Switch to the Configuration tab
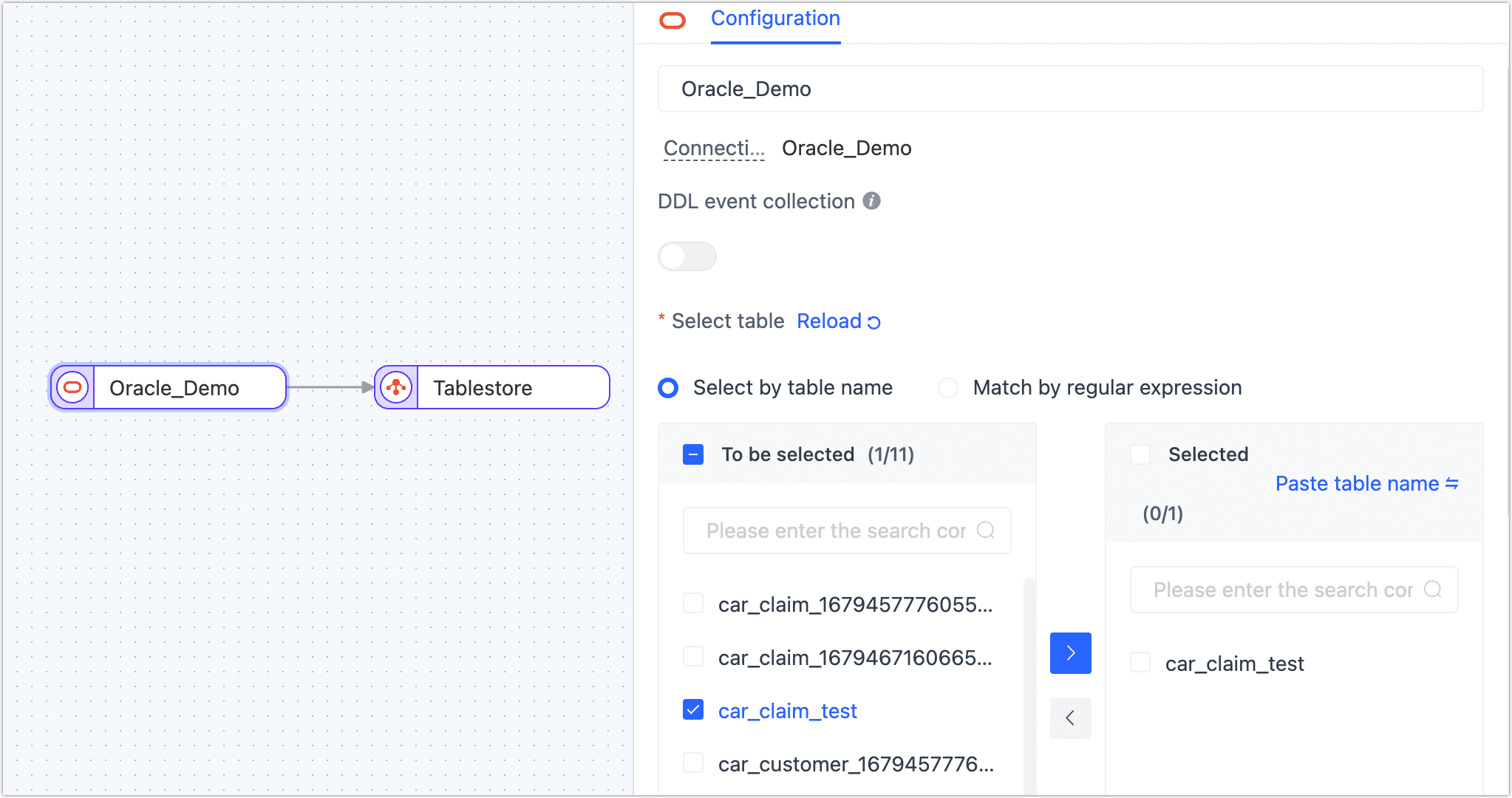 click(775, 18)
